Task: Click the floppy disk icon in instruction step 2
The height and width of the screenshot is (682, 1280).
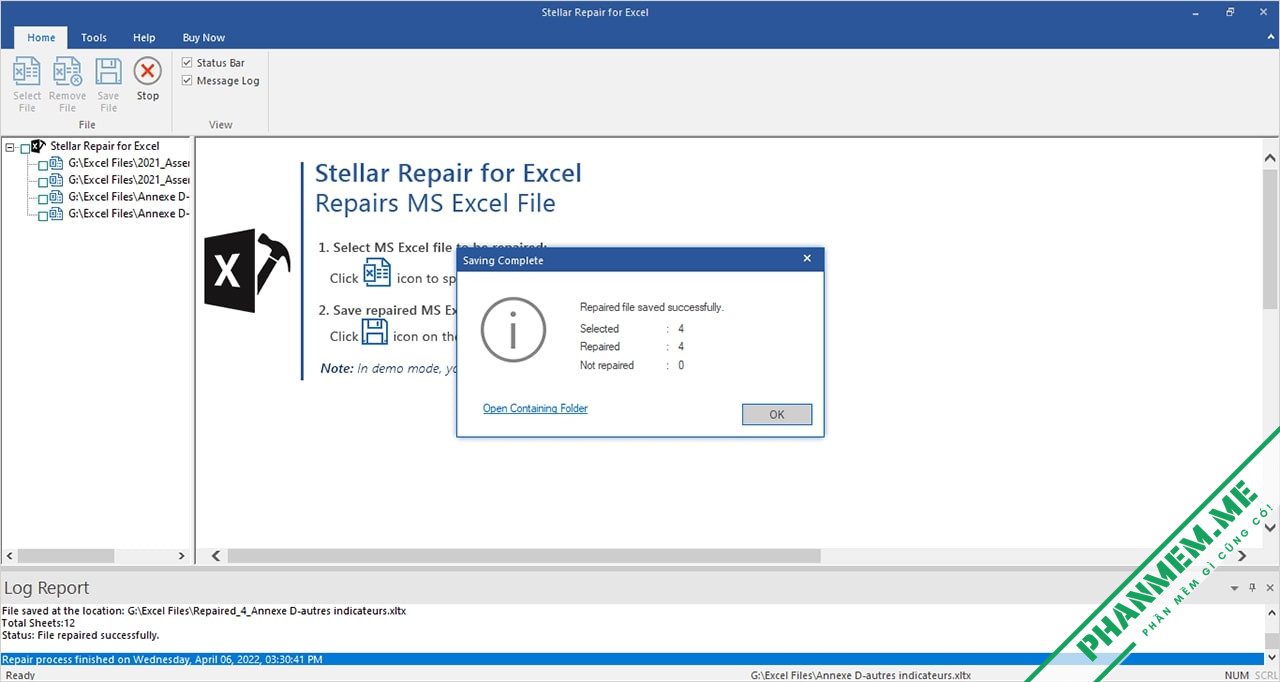Action: 374,332
